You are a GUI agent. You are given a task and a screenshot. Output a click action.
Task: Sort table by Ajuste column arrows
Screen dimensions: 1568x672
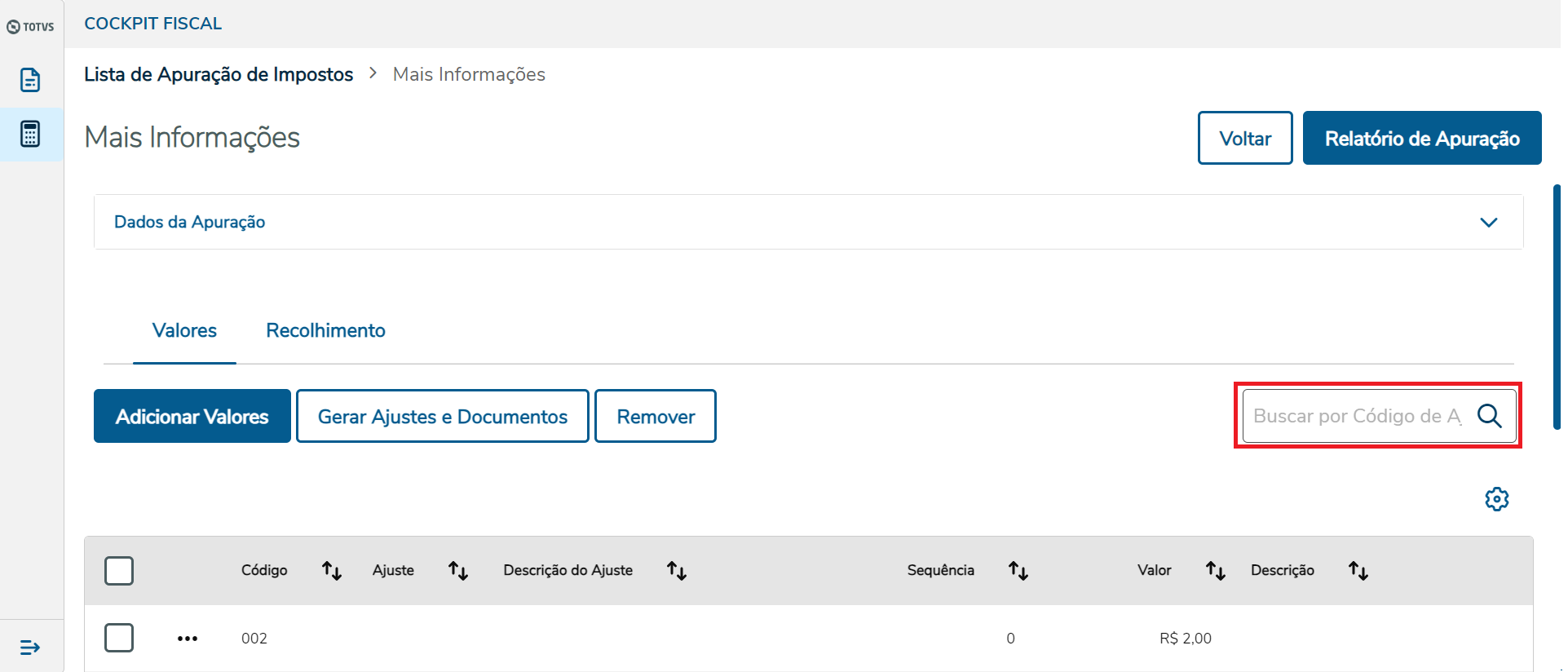coord(458,571)
